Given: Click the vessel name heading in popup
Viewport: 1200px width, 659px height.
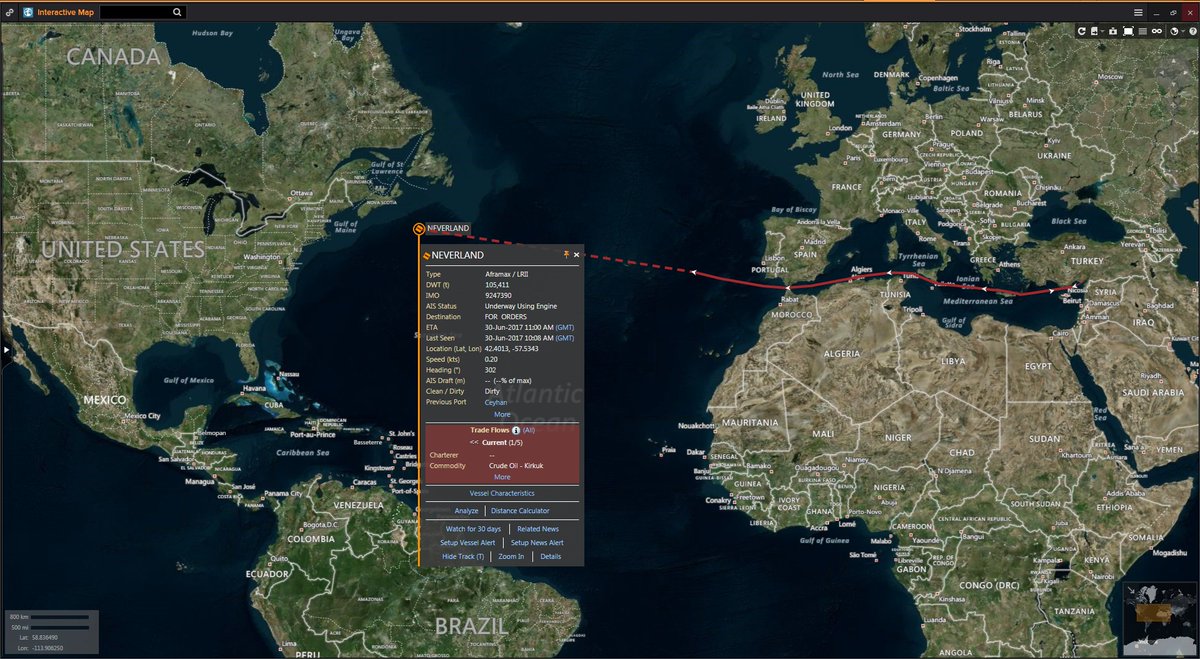Looking at the screenshot, I should click(457, 256).
